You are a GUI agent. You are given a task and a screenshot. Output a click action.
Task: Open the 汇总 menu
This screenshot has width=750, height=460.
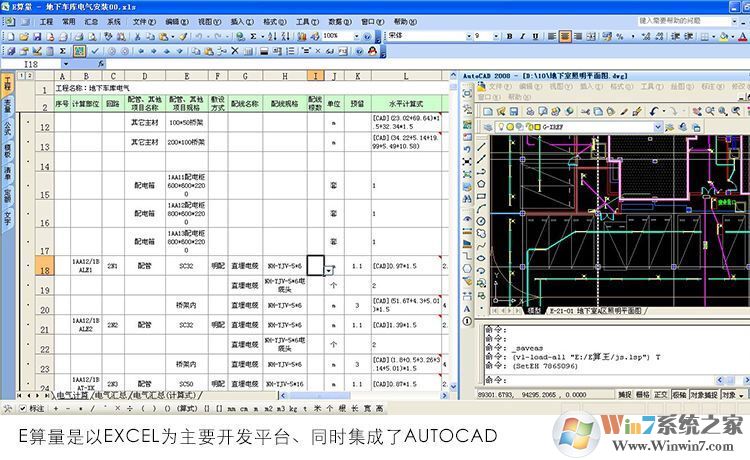click(x=91, y=22)
